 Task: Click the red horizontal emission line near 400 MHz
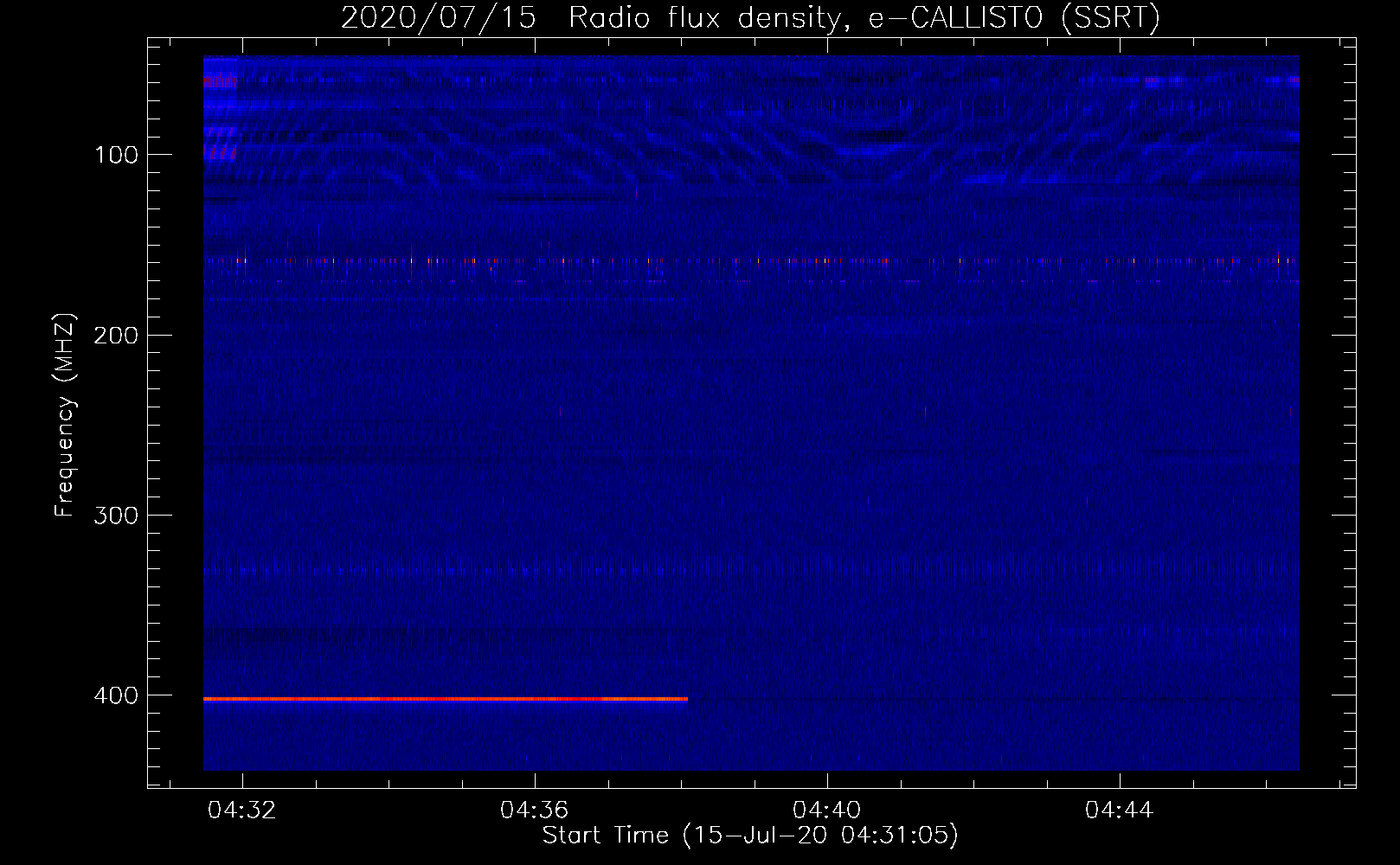point(446,699)
